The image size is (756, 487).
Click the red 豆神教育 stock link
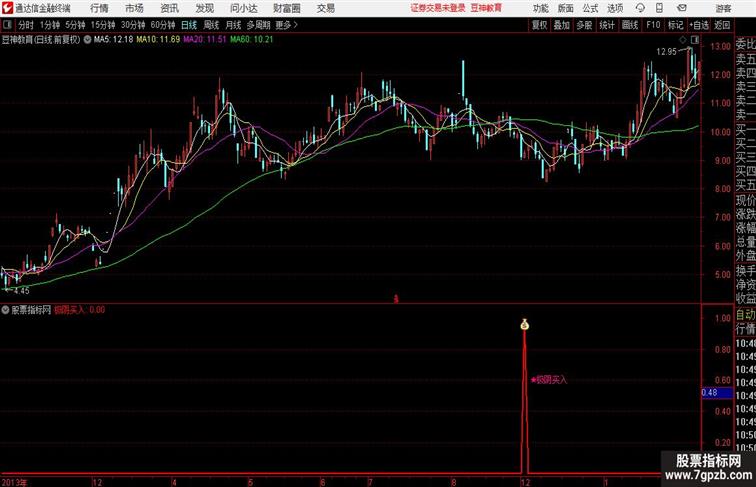(x=486, y=8)
